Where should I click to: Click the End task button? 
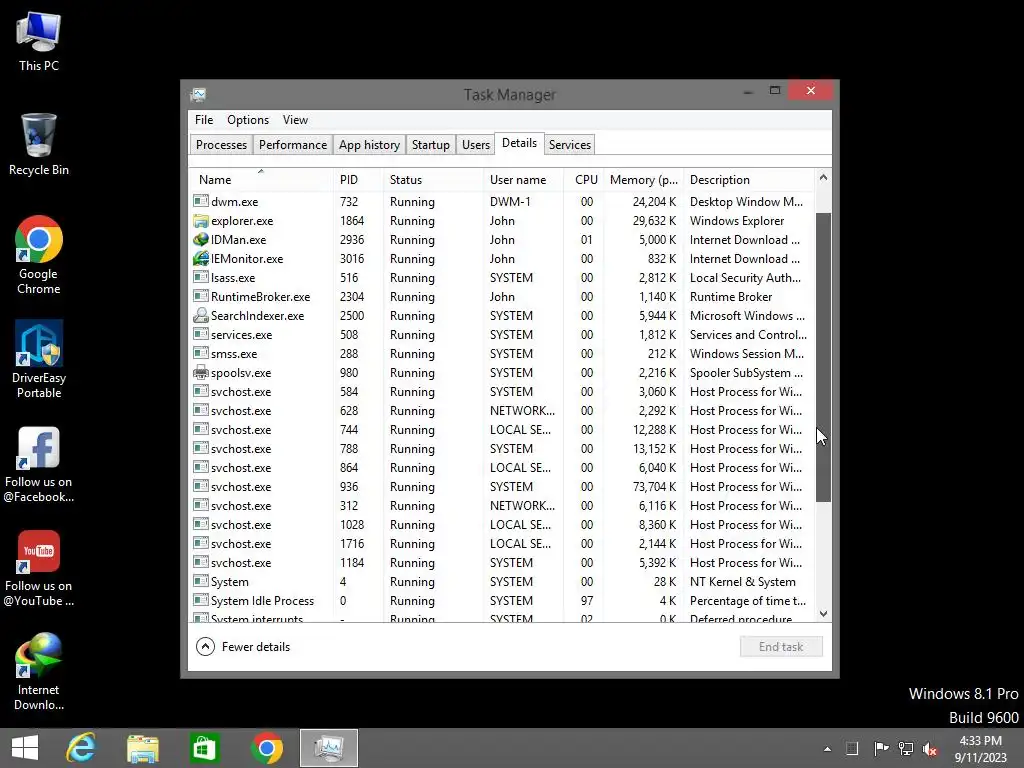tap(781, 647)
